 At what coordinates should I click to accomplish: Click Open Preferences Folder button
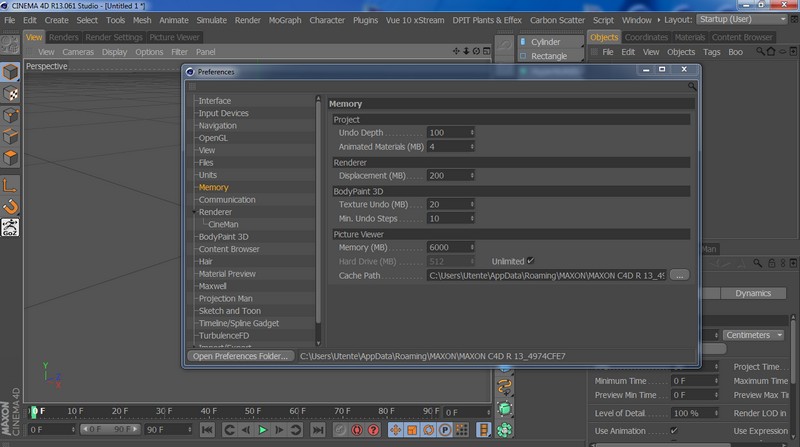[240, 356]
